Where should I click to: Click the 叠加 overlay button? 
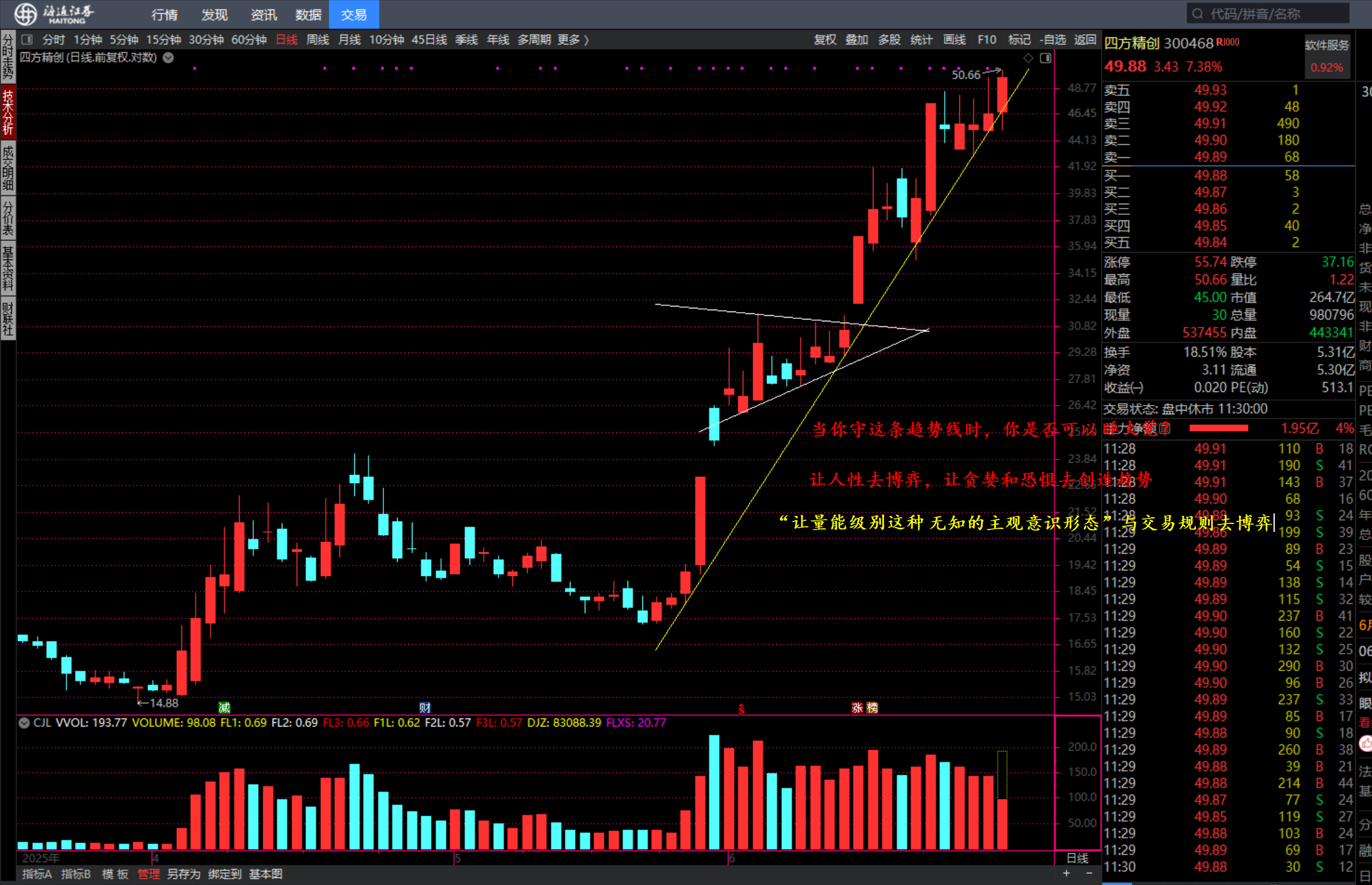[x=857, y=40]
